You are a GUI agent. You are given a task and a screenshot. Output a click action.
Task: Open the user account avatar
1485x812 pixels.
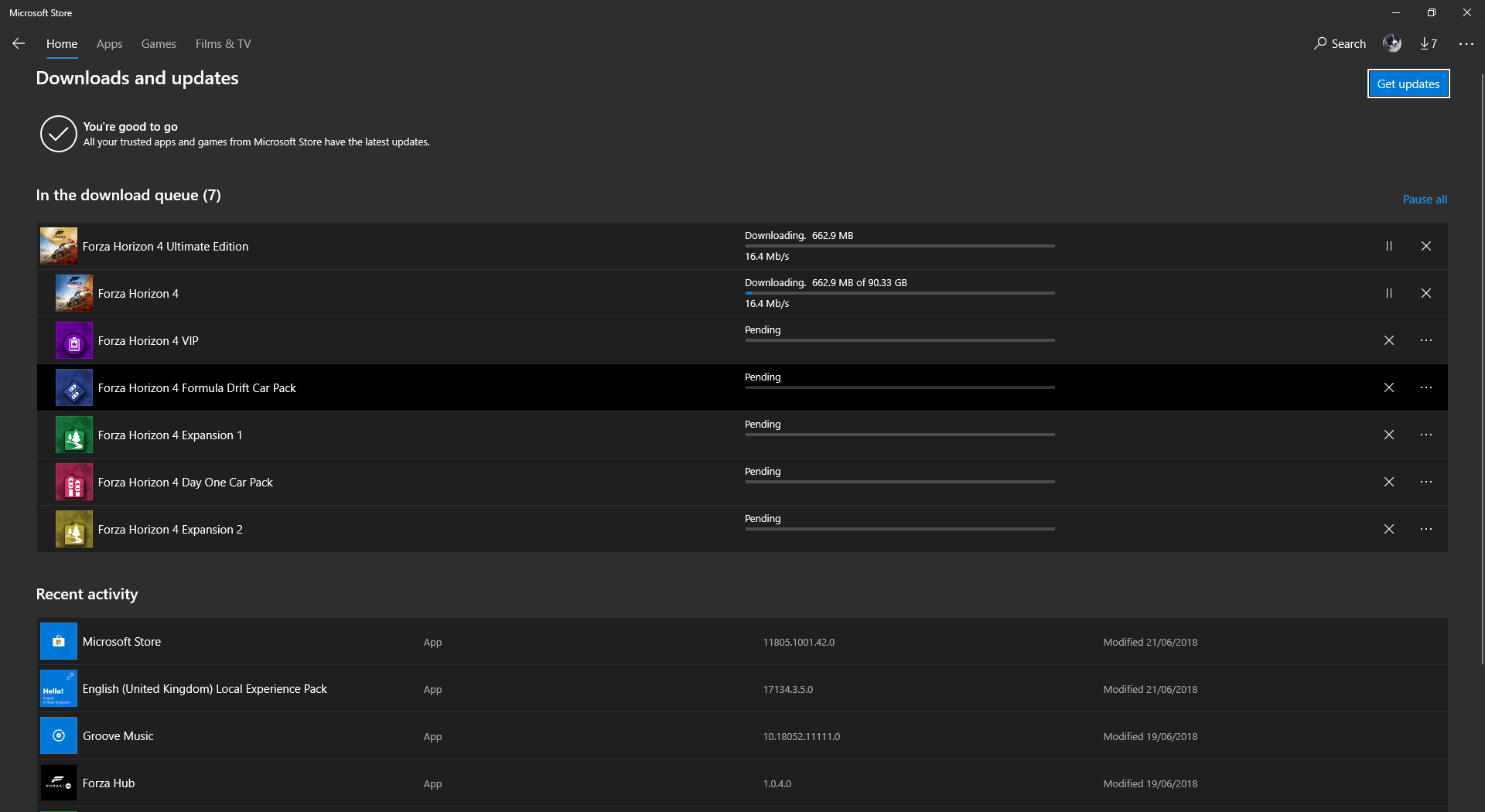pyautogui.click(x=1392, y=43)
